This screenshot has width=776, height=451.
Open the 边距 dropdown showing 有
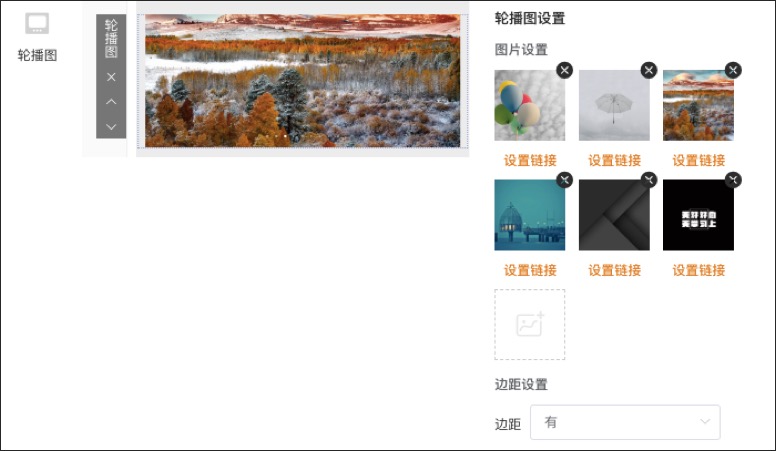pos(625,422)
